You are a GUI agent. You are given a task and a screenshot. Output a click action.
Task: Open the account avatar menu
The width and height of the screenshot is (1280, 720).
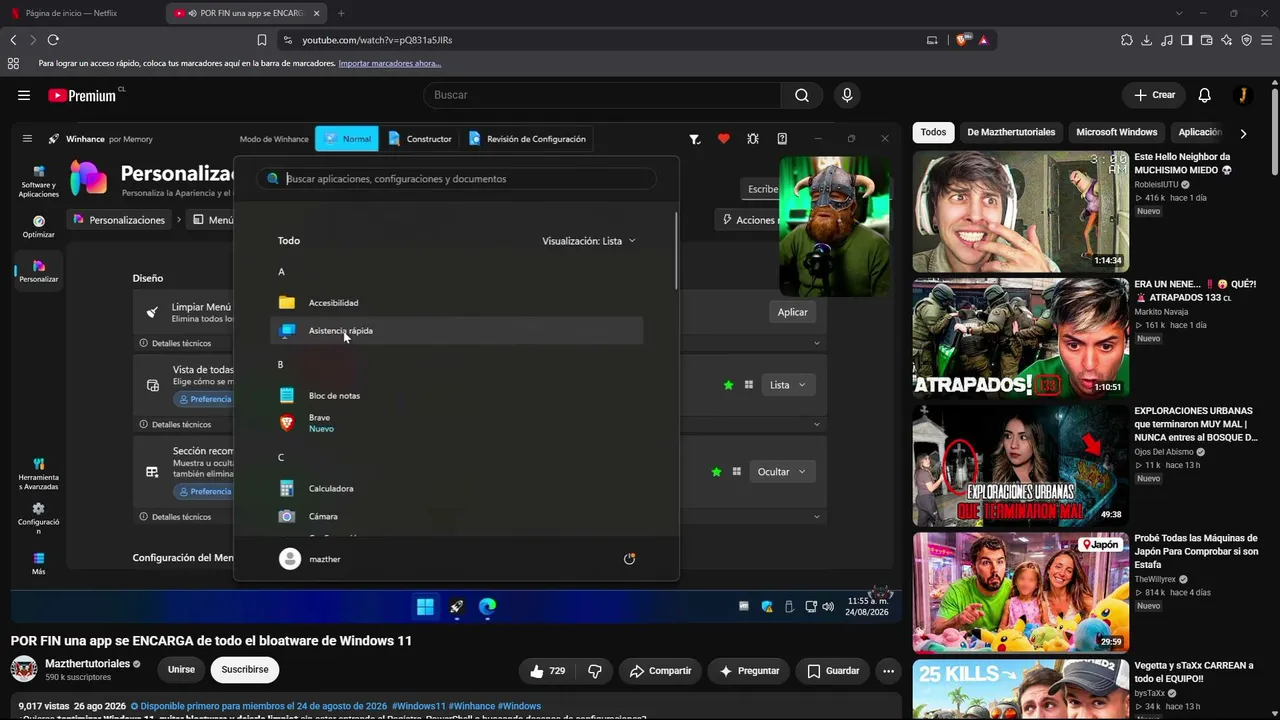click(1242, 95)
